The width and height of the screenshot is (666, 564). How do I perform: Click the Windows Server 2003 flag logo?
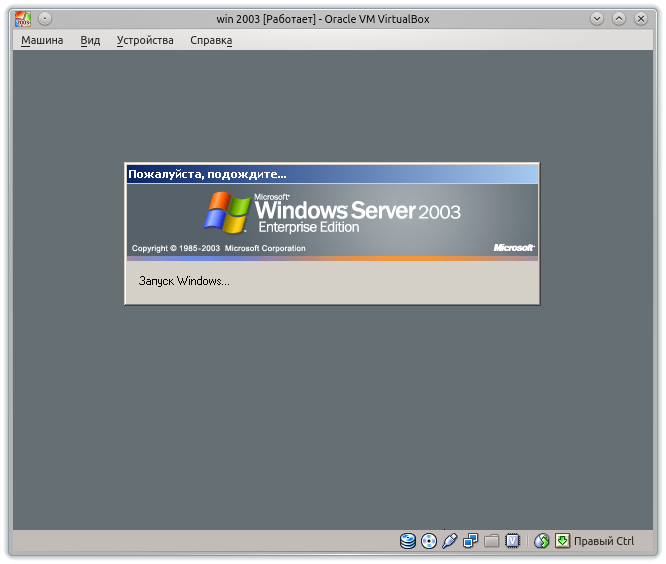pos(227,212)
